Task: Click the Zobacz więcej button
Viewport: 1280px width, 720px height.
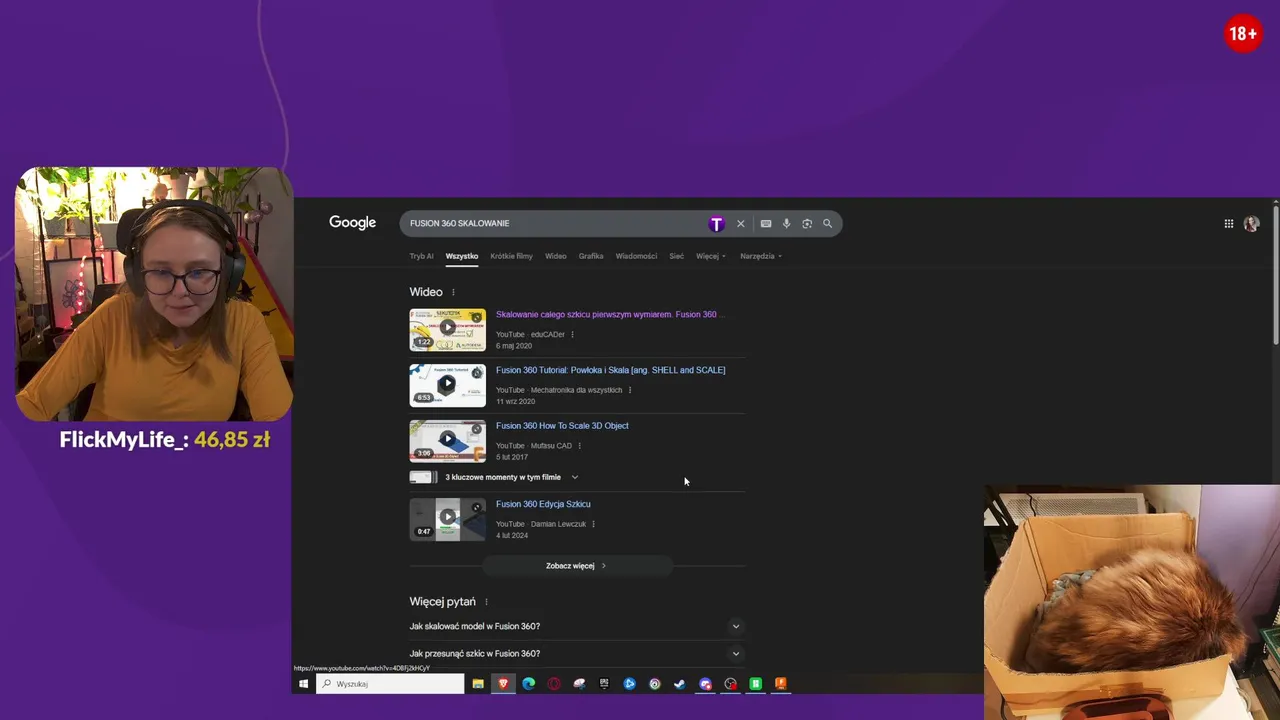Action: coord(577,566)
